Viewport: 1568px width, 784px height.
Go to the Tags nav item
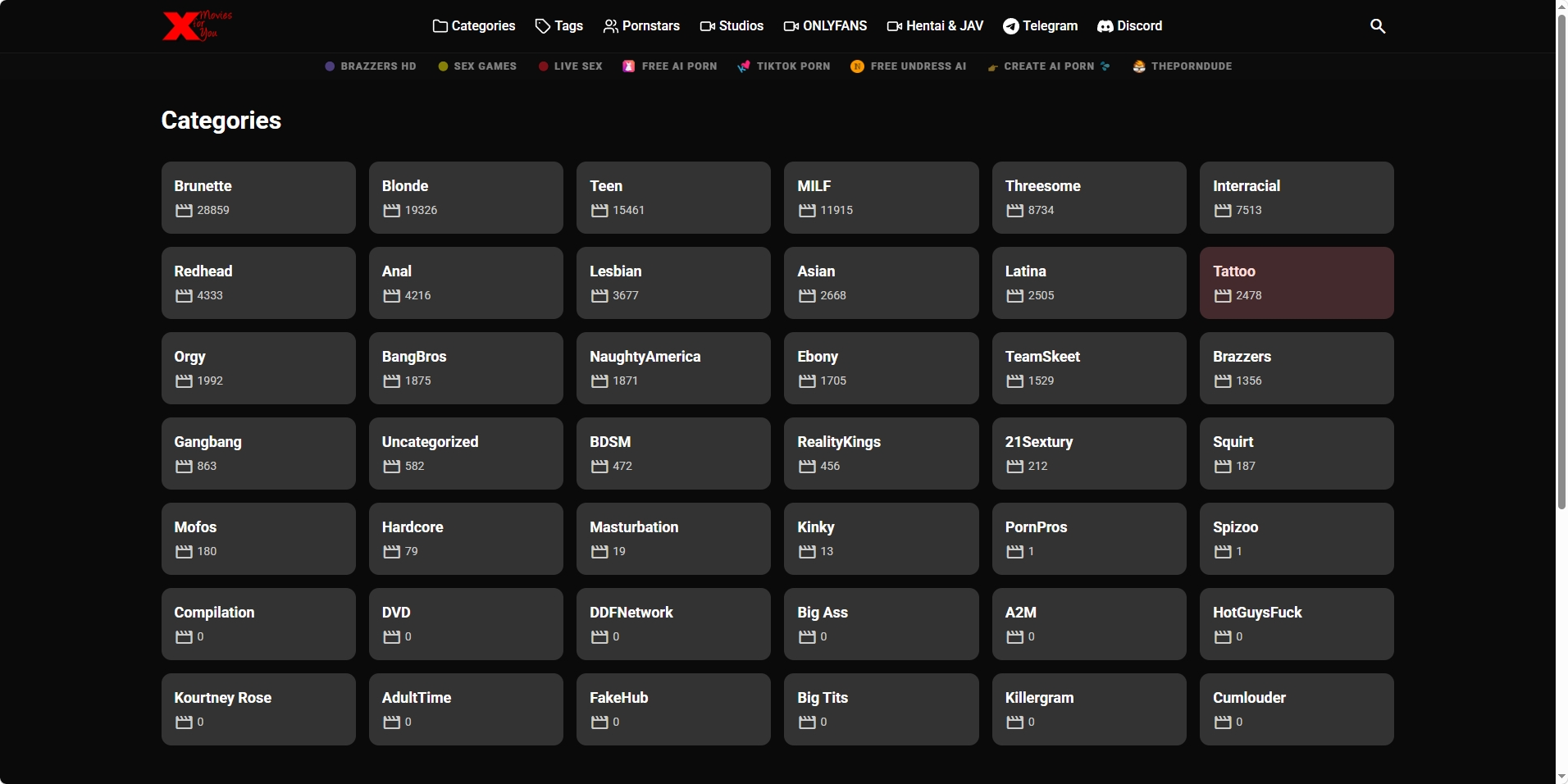pyautogui.click(x=558, y=26)
